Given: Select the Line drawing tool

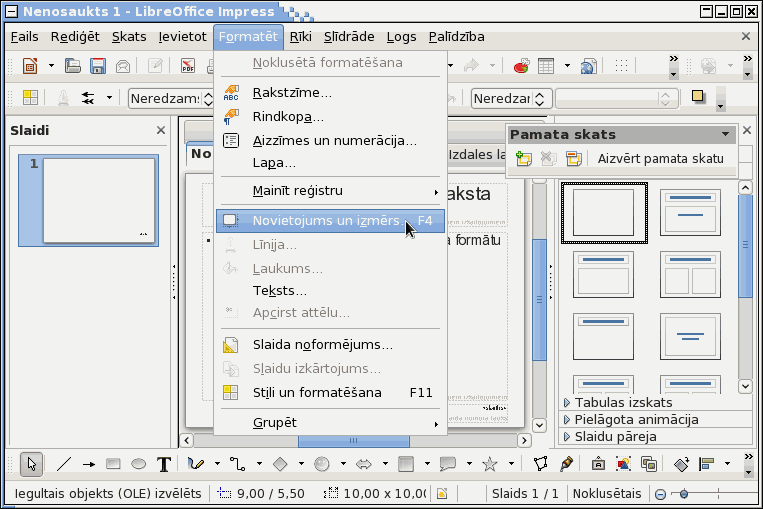Looking at the screenshot, I should [64, 464].
